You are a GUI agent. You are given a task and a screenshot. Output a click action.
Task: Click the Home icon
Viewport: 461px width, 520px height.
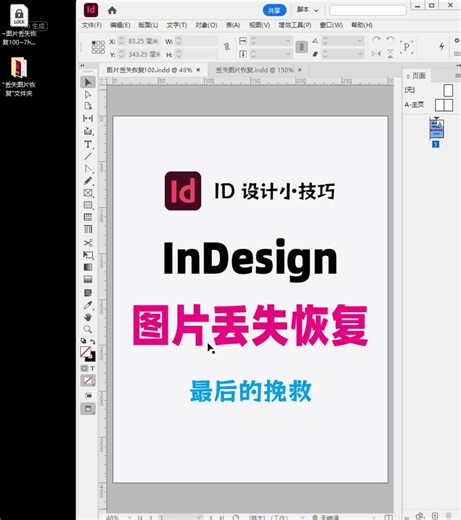click(112, 10)
